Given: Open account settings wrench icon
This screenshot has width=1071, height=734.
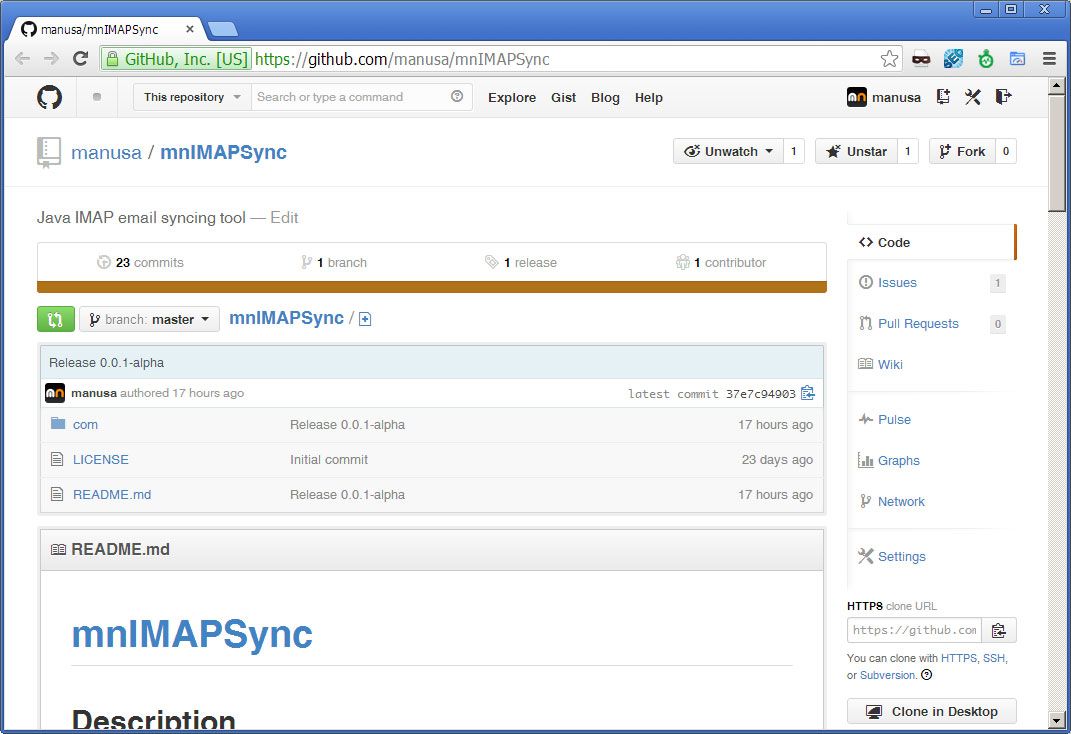Looking at the screenshot, I should click(972, 97).
